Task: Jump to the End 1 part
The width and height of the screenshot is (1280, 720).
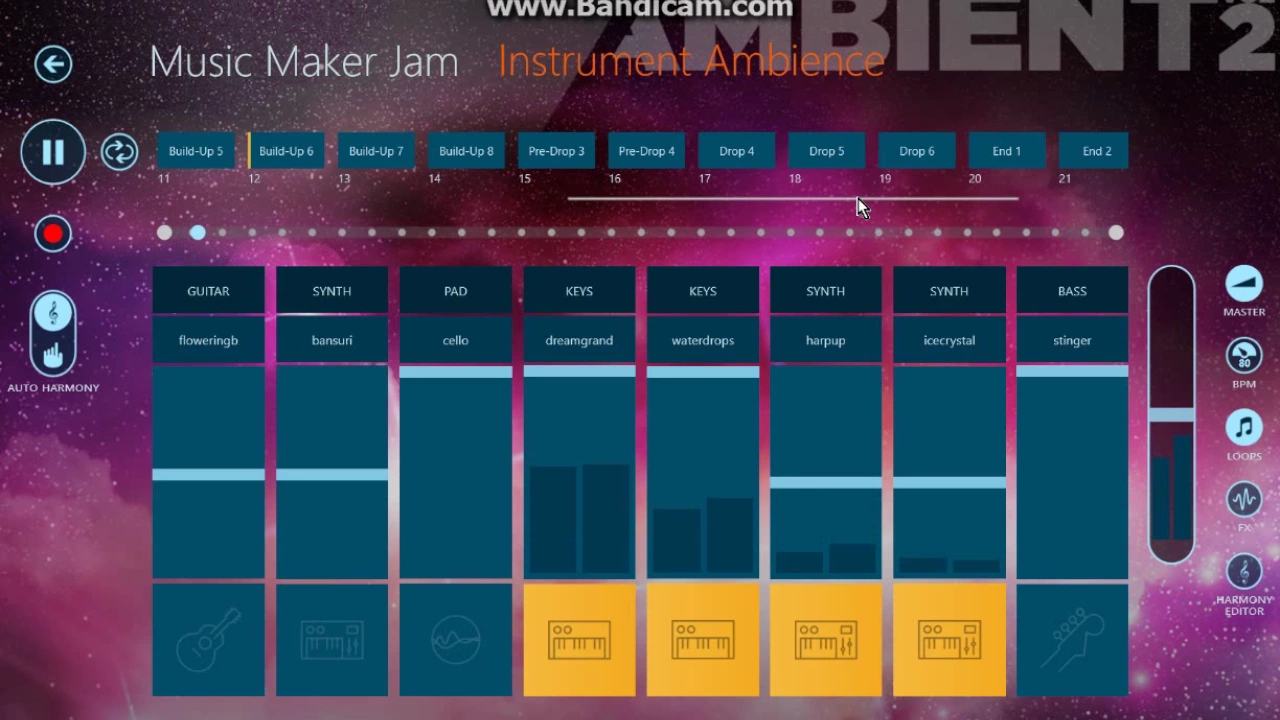Action: (1006, 151)
